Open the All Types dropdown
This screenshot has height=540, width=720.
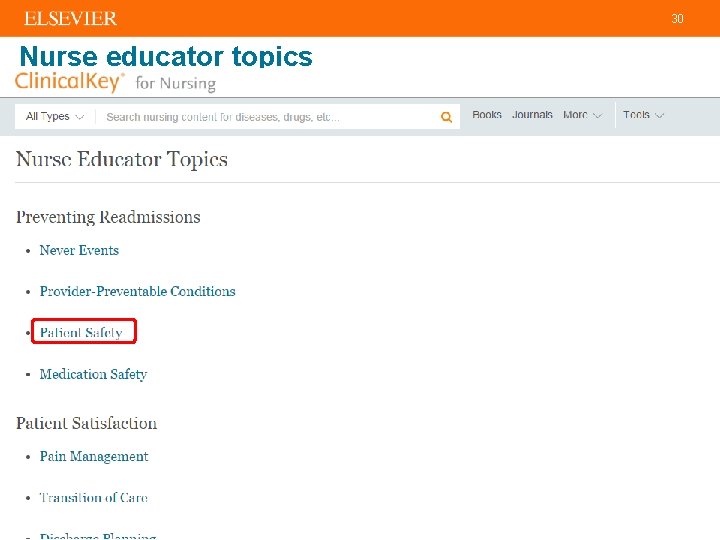click(x=55, y=117)
